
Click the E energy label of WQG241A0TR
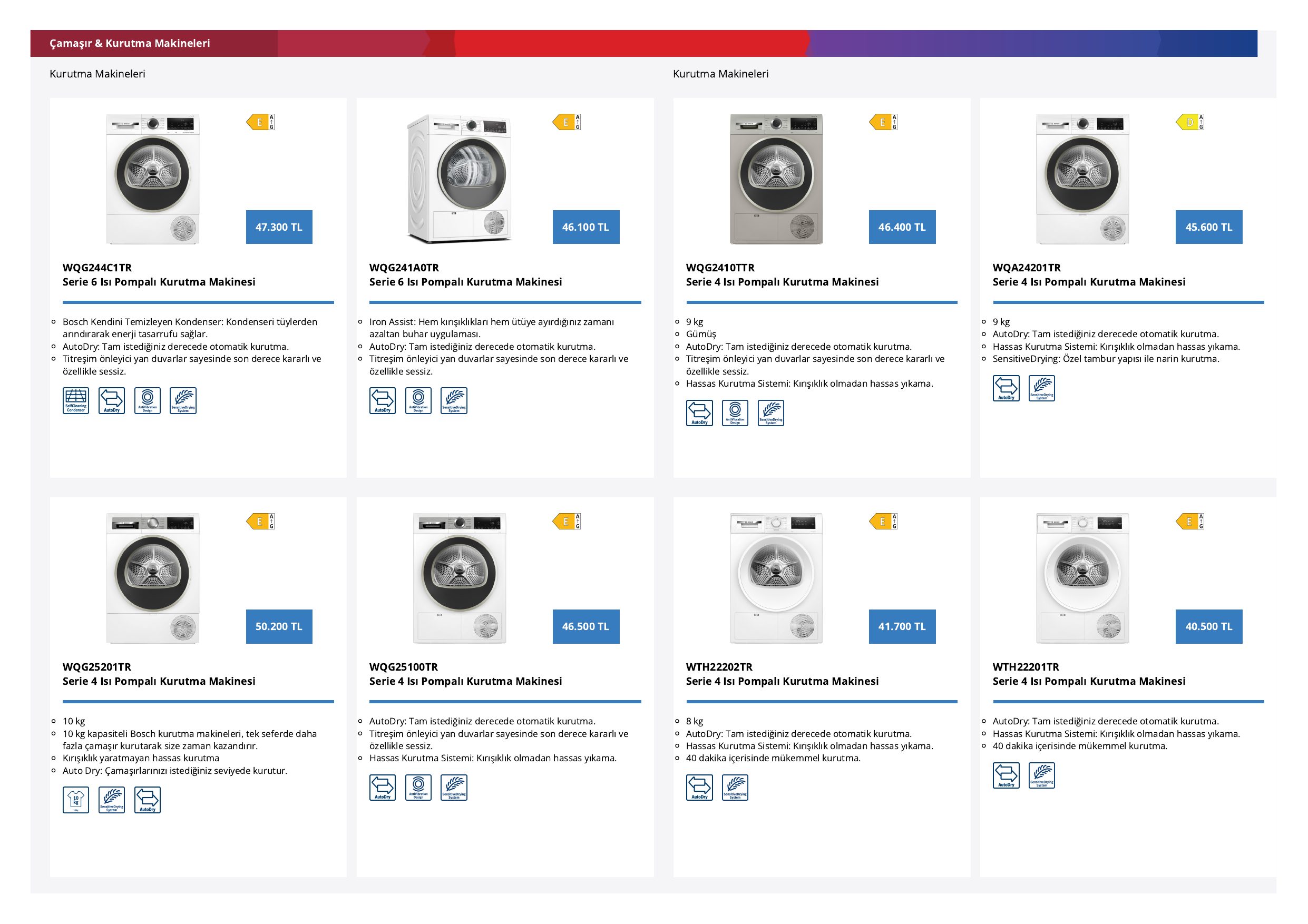pyautogui.click(x=567, y=122)
